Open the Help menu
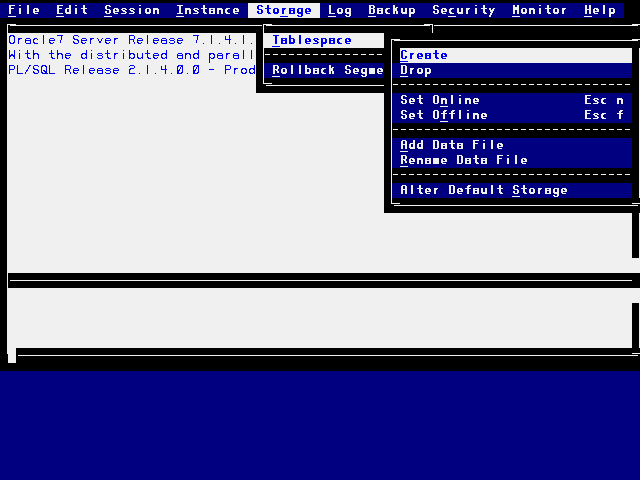The width and height of the screenshot is (640, 480). [x=600, y=10]
